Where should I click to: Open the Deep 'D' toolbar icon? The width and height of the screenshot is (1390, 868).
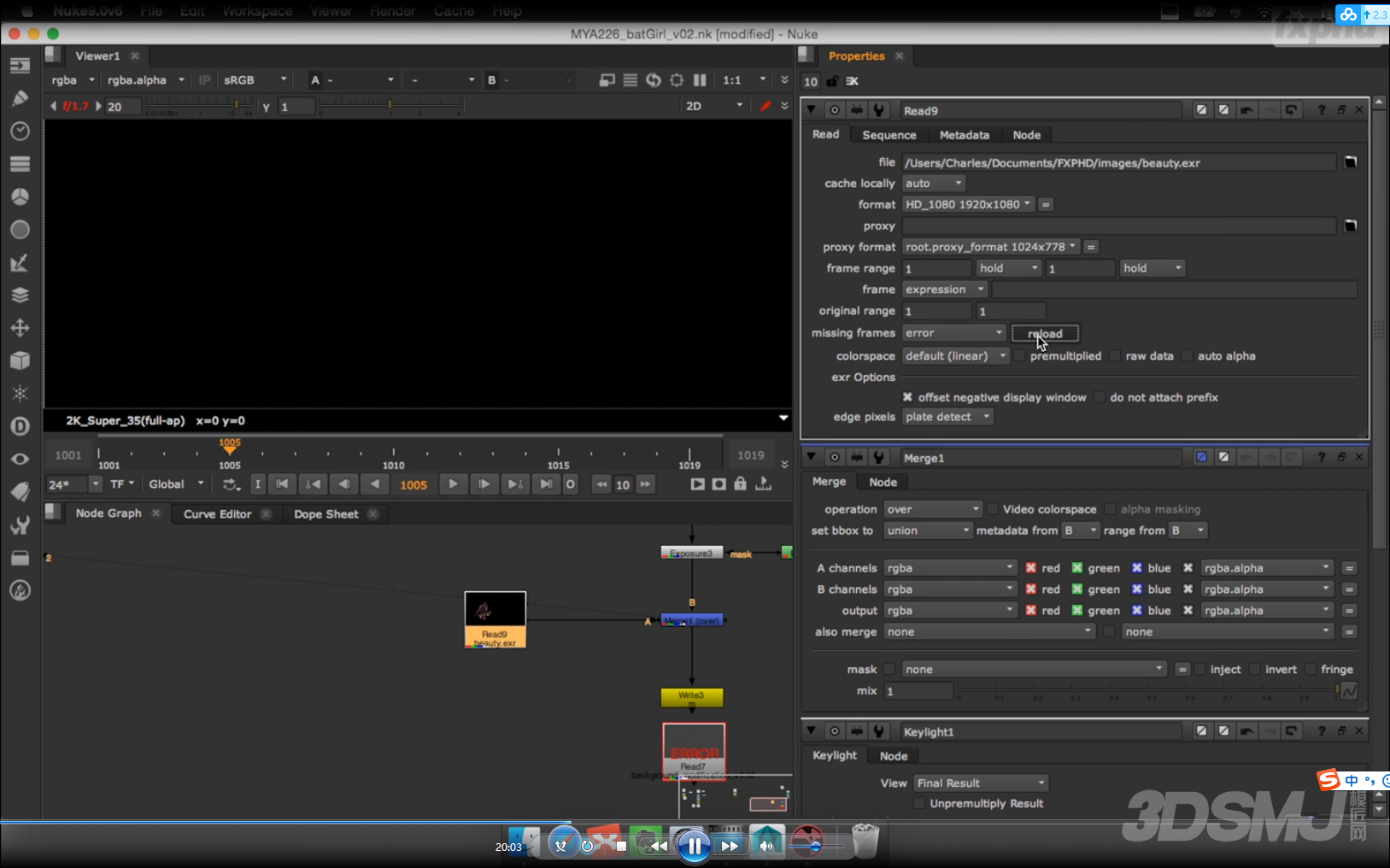coord(20,426)
